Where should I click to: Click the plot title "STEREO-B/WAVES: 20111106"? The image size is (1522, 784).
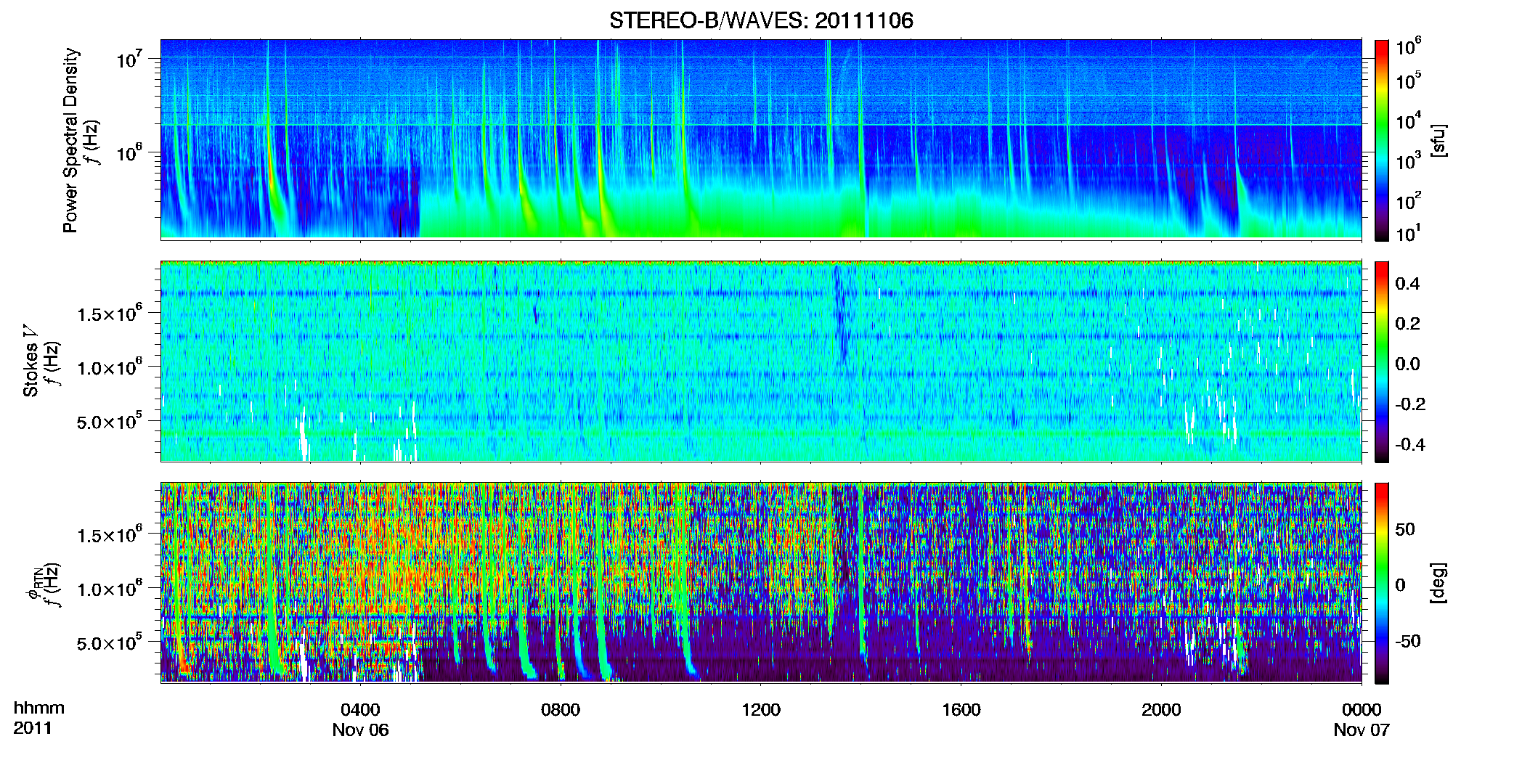click(x=761, y=20)
